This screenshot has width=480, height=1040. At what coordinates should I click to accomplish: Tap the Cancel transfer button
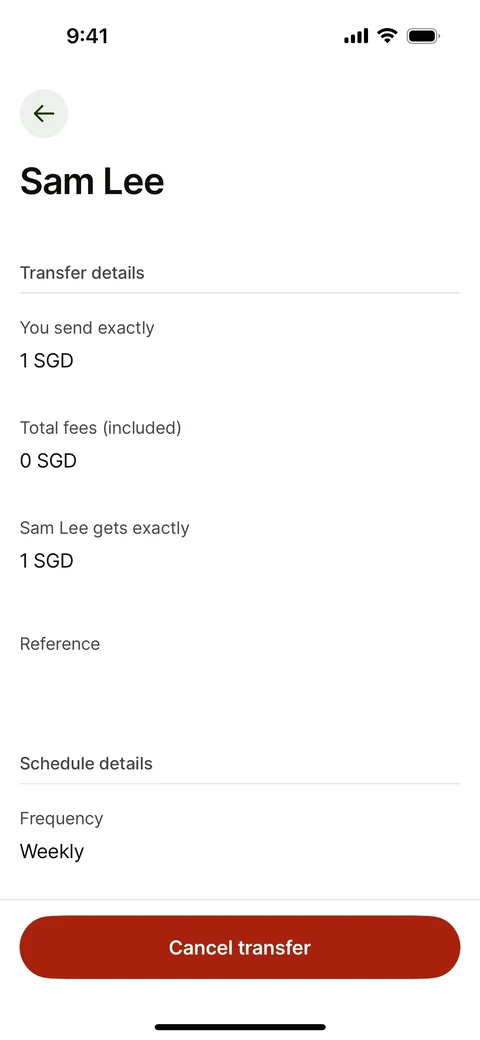240,947
